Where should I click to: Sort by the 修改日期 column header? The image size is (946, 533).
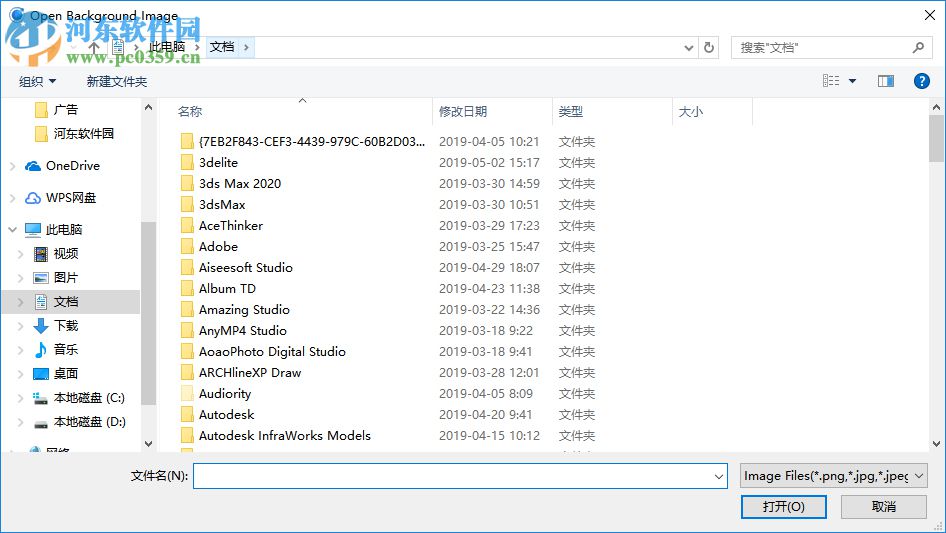click(x=463, y=112)
